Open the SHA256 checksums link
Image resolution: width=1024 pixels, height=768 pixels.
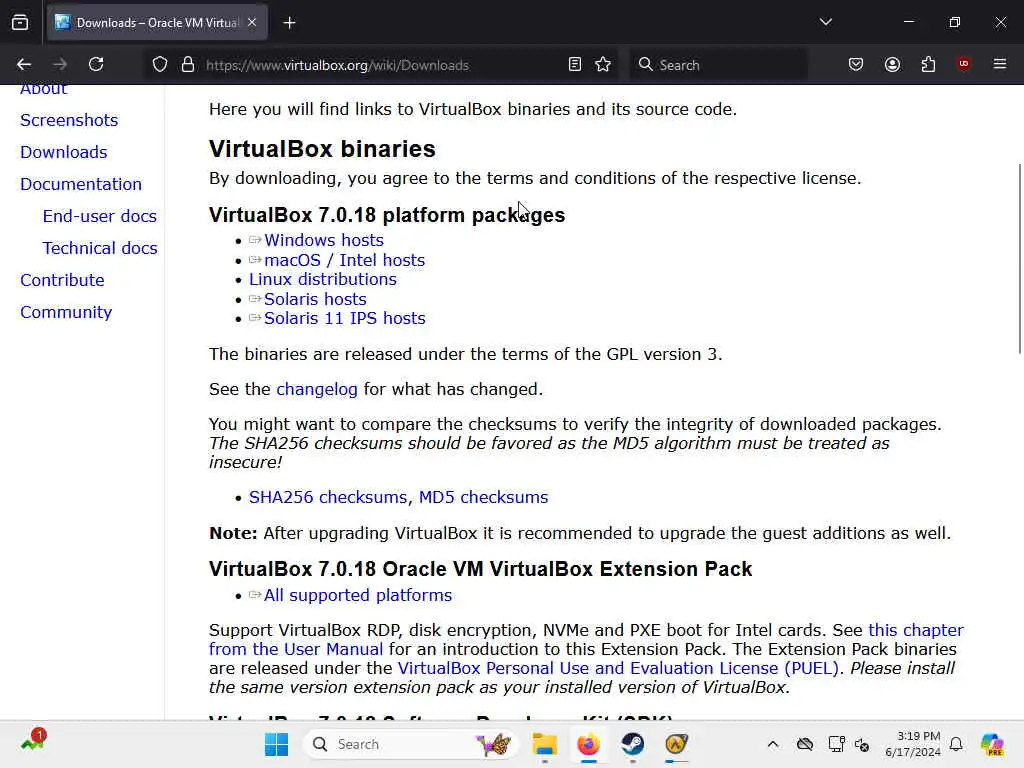(x=328, y=497)
